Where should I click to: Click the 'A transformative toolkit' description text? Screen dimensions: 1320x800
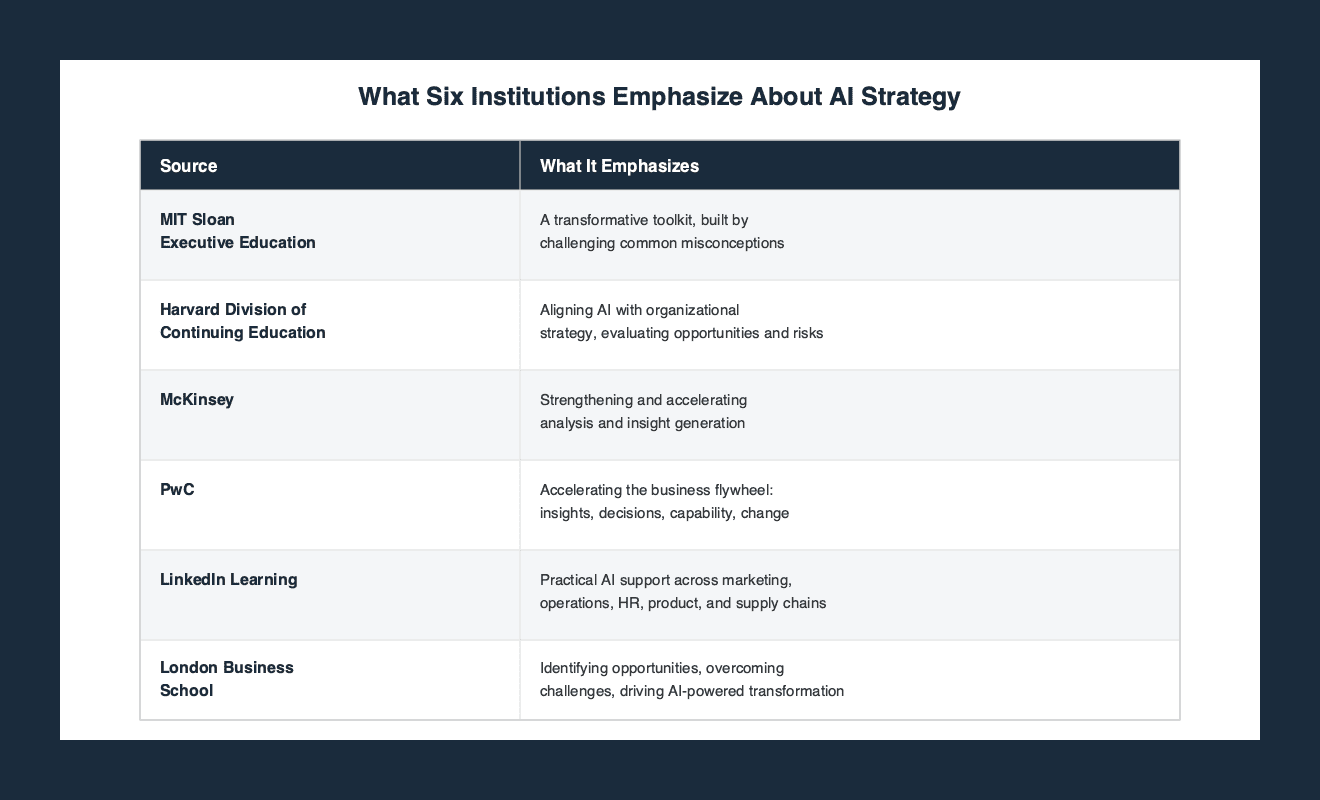(662, 231)
